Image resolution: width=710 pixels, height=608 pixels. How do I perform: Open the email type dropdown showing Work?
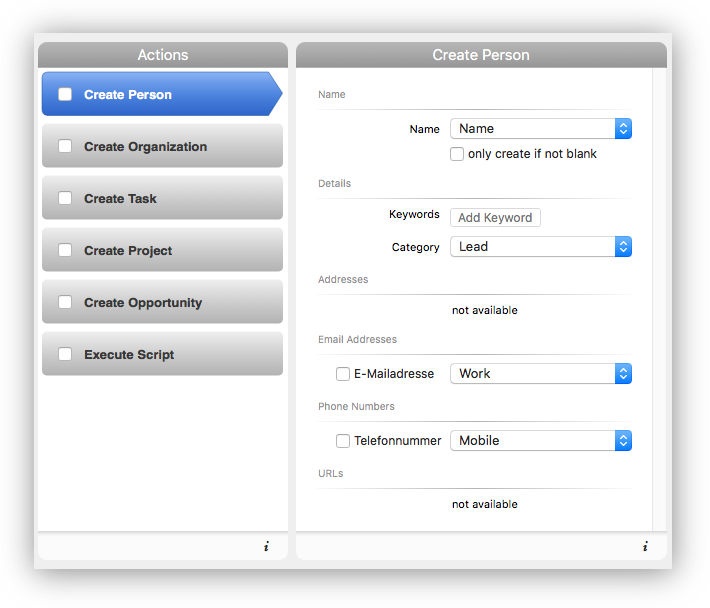pyautogui.click(x=541, y=373)
